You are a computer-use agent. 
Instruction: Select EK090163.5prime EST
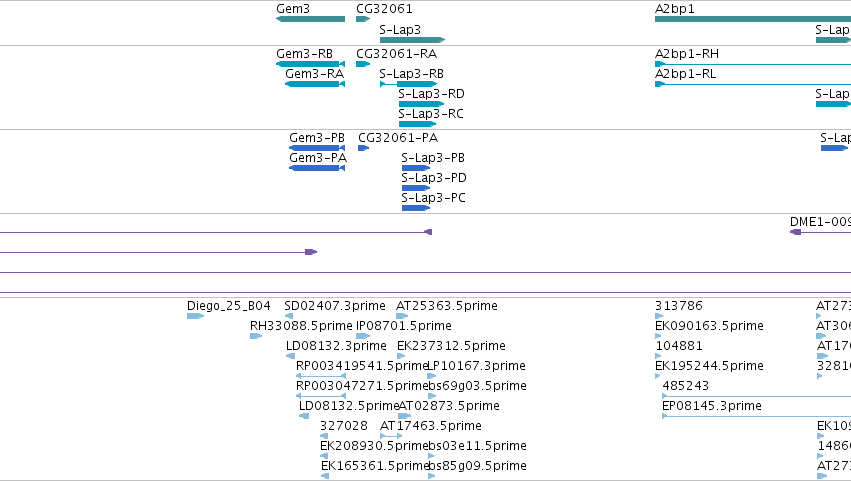[x=658, y=336]
